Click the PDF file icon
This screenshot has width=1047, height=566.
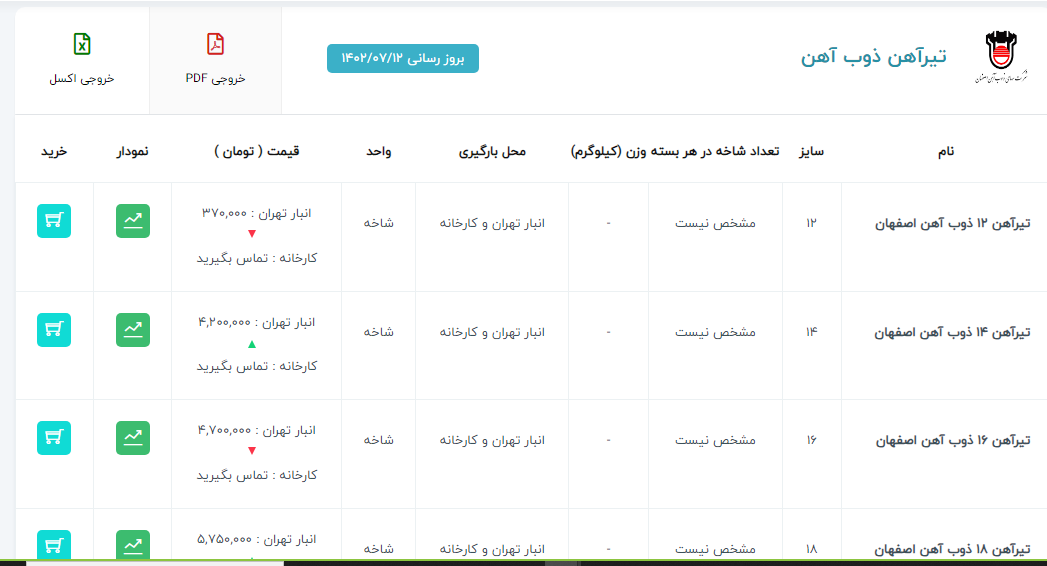pyautogui.click(x=215, y=44)
